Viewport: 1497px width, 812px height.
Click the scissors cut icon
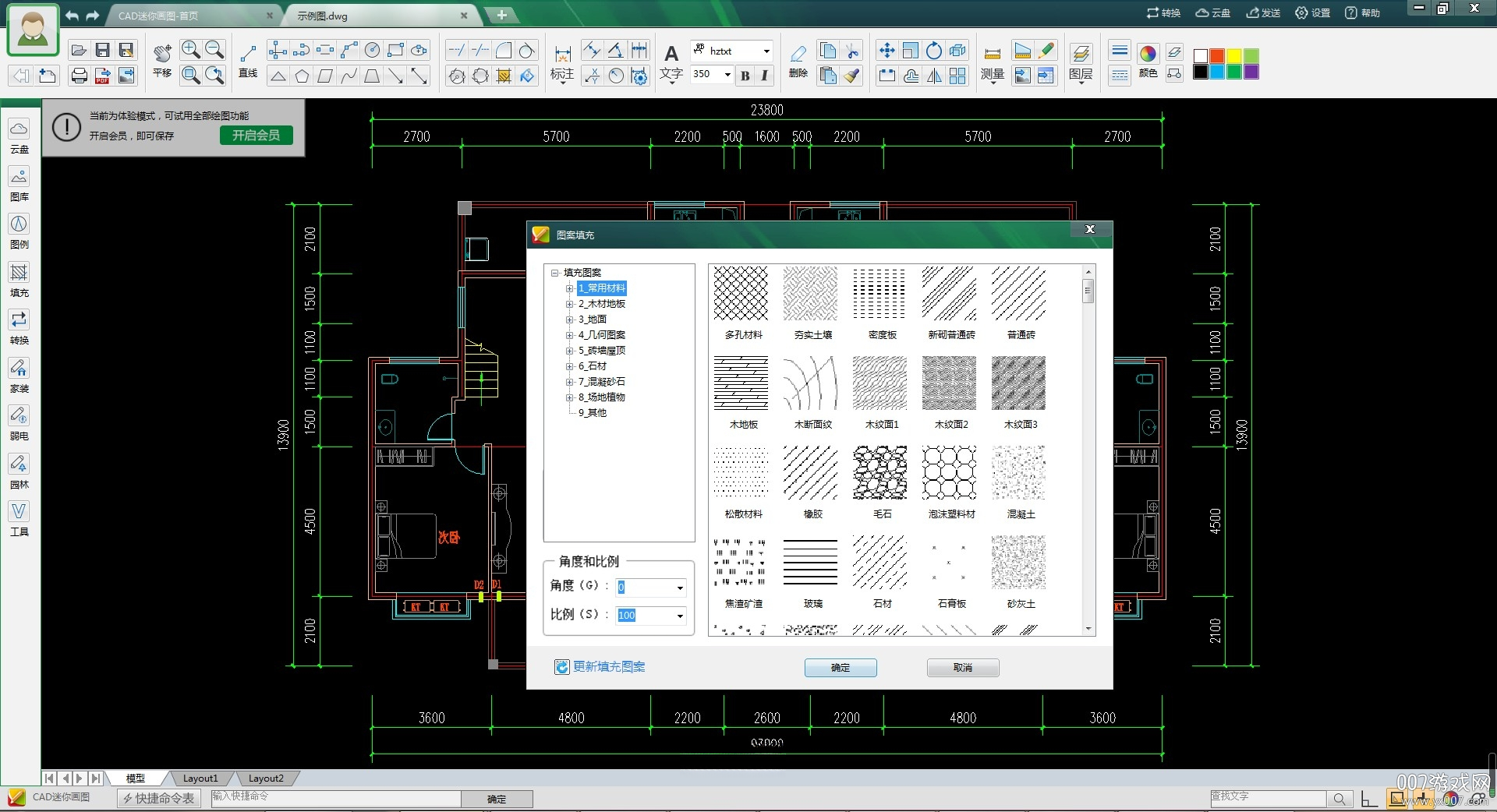click(852, 51)
